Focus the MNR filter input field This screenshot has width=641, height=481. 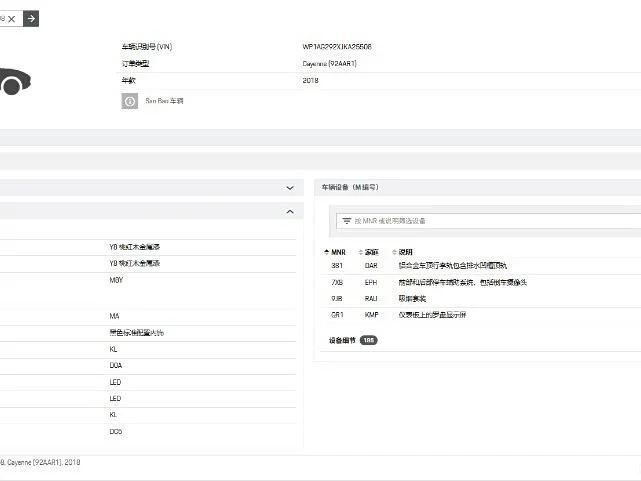click(x=489, y=221)
